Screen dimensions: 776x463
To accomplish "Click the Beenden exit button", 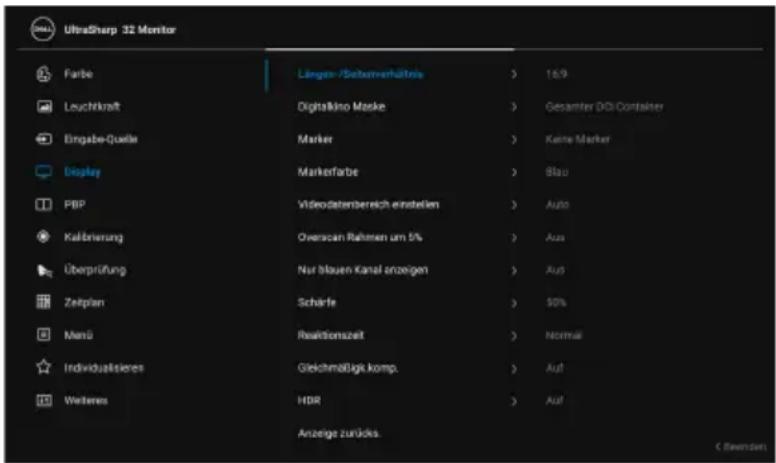I will pos(741,447).
